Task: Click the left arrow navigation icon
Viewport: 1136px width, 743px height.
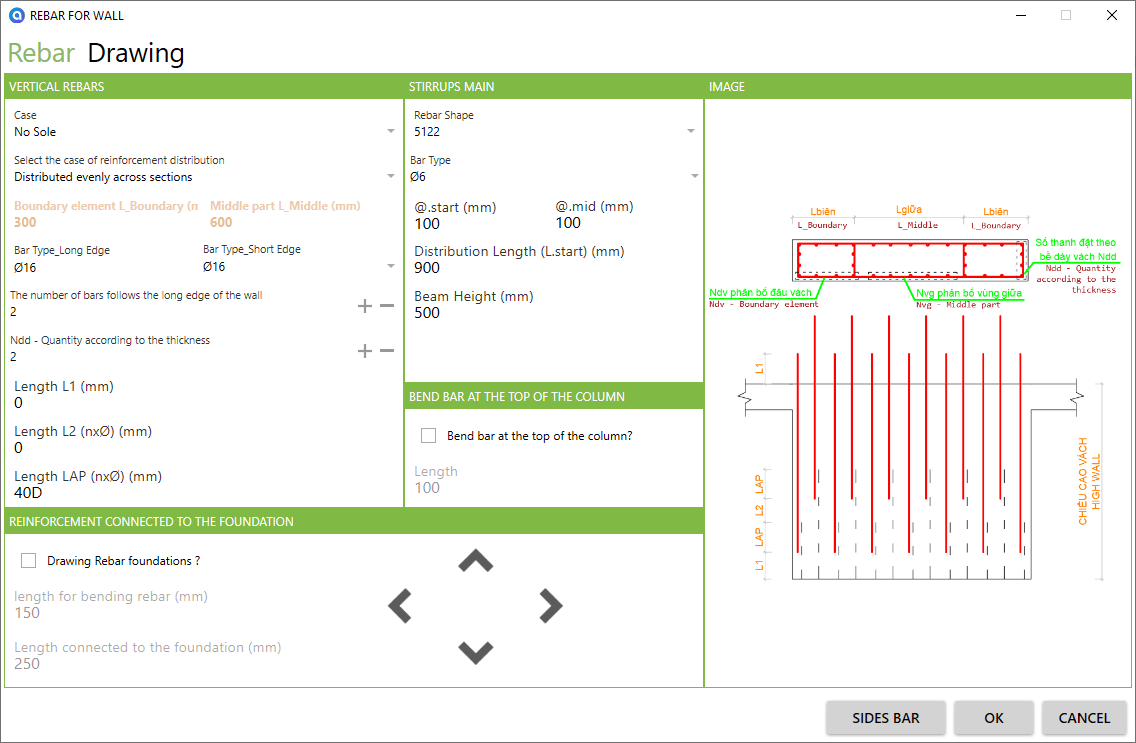Action: [x=400, y=606]
